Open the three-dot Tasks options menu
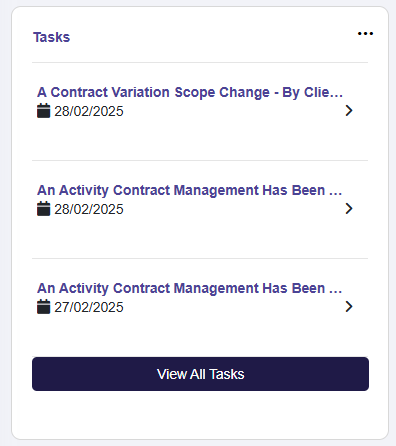This screenshot has width=396, height=446. (365, 33)
